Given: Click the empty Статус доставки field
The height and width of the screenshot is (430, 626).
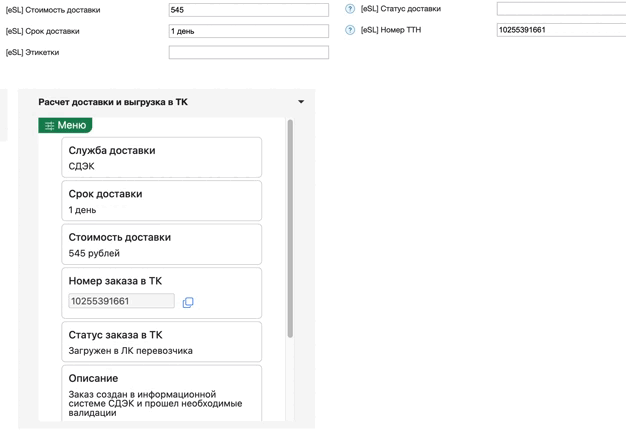Looking at the screenshot, I should [x=561, y=9].
